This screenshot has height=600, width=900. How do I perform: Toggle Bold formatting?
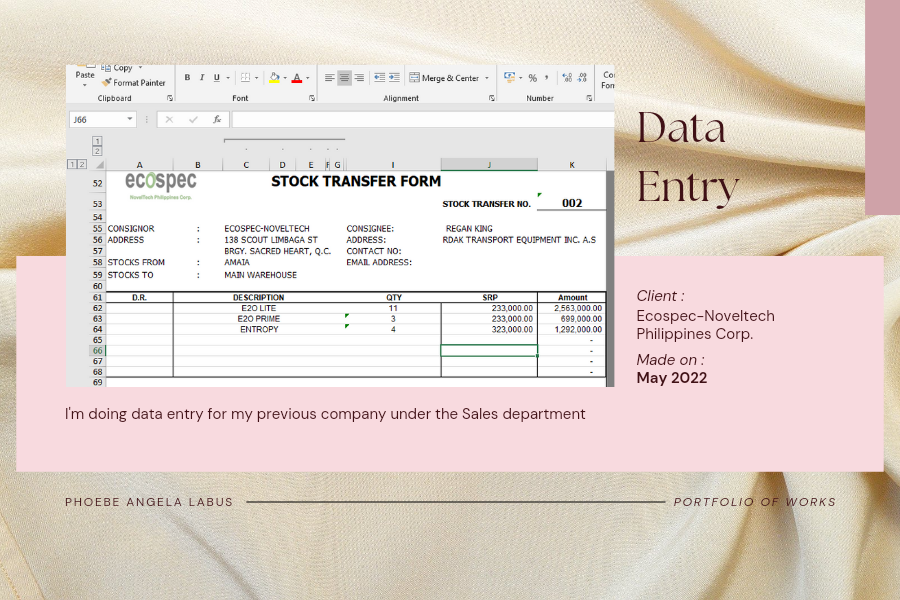187,78
